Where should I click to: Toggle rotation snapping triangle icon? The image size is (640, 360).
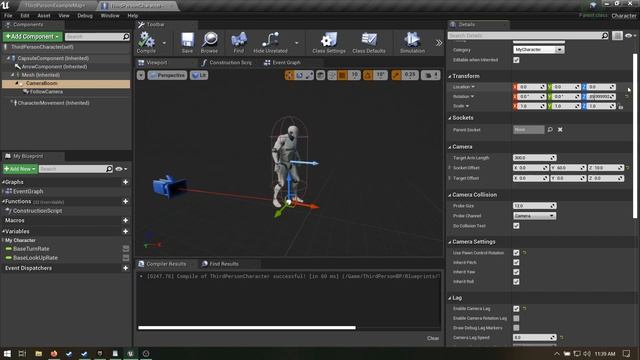tap(368, 75)
